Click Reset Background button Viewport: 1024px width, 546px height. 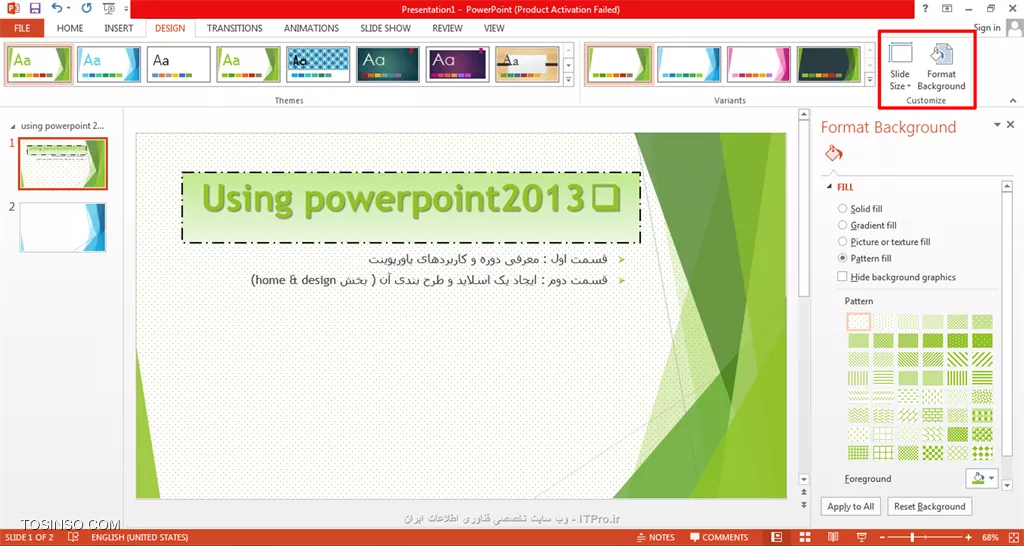pos(929,506)
